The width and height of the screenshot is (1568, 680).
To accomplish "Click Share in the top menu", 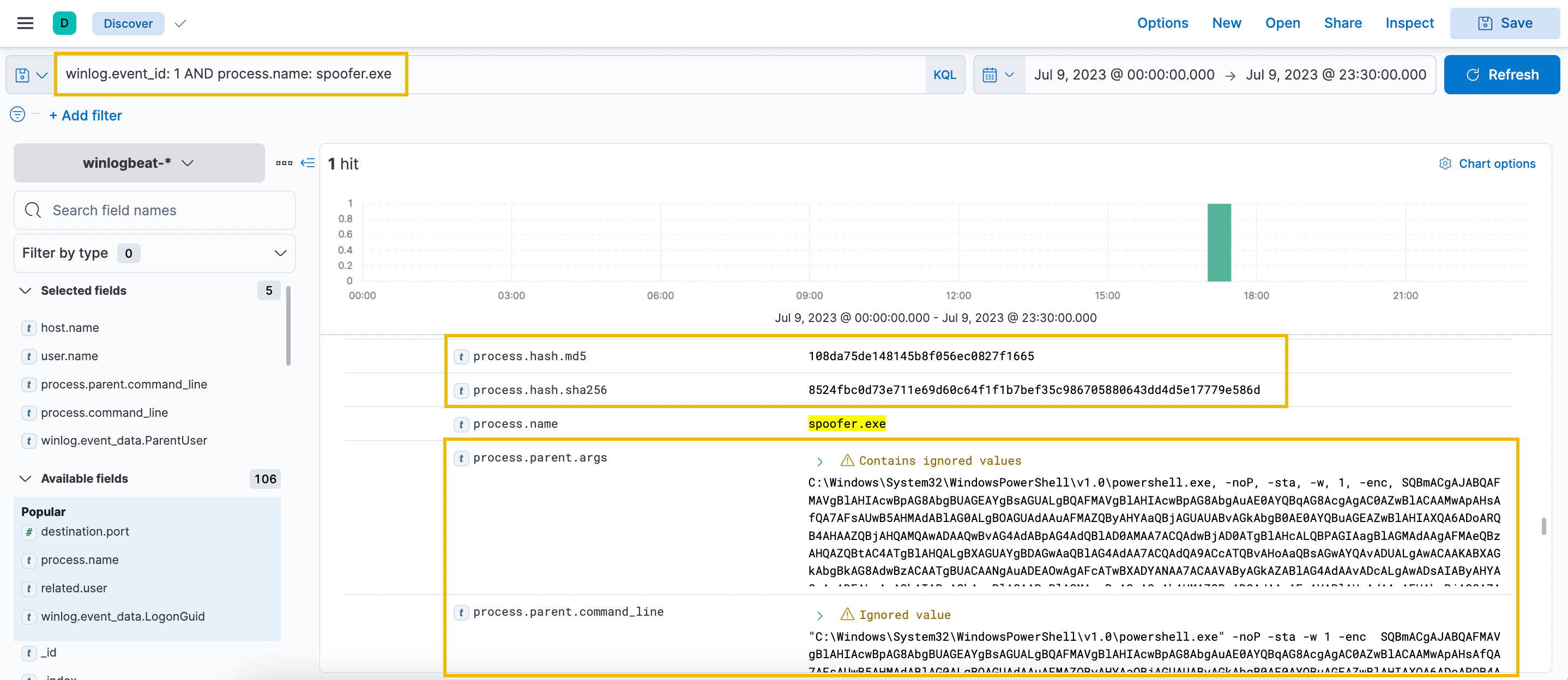I will pos(1343,23).
